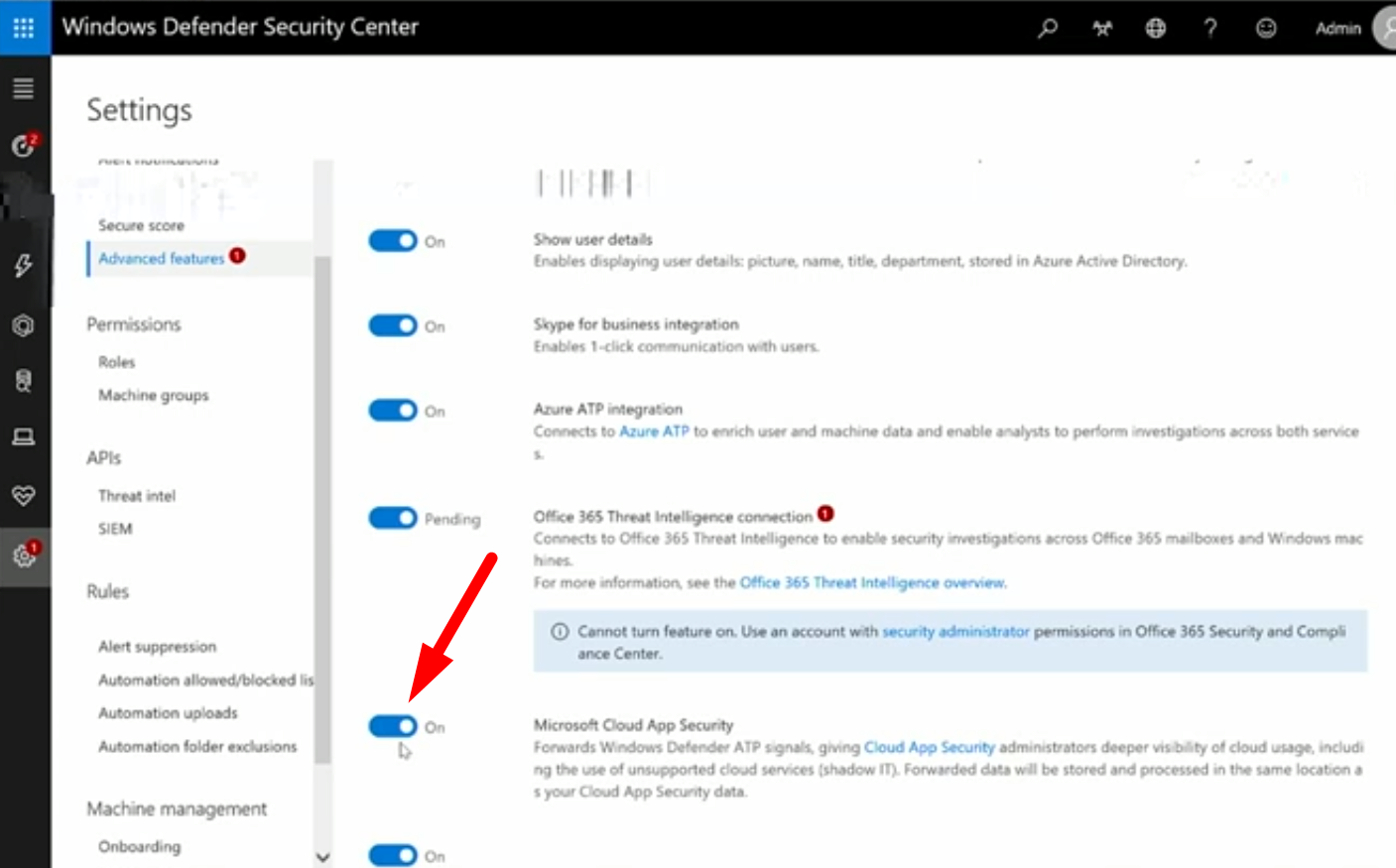Click the APIs section heading
This screenshot has height=868, width=1396.
pos(103,457)
